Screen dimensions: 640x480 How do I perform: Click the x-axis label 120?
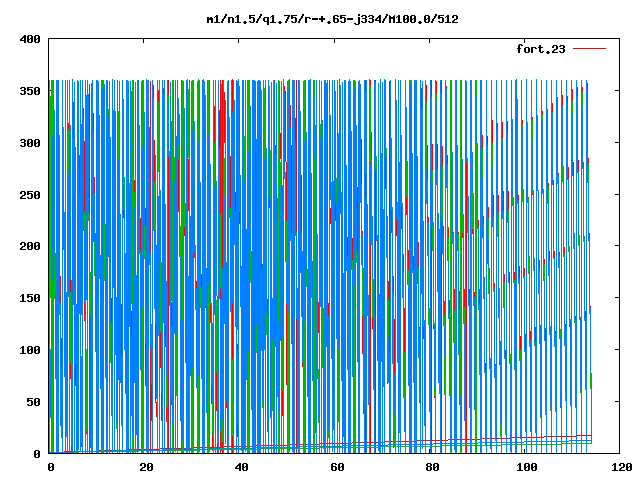pos(622,467)
